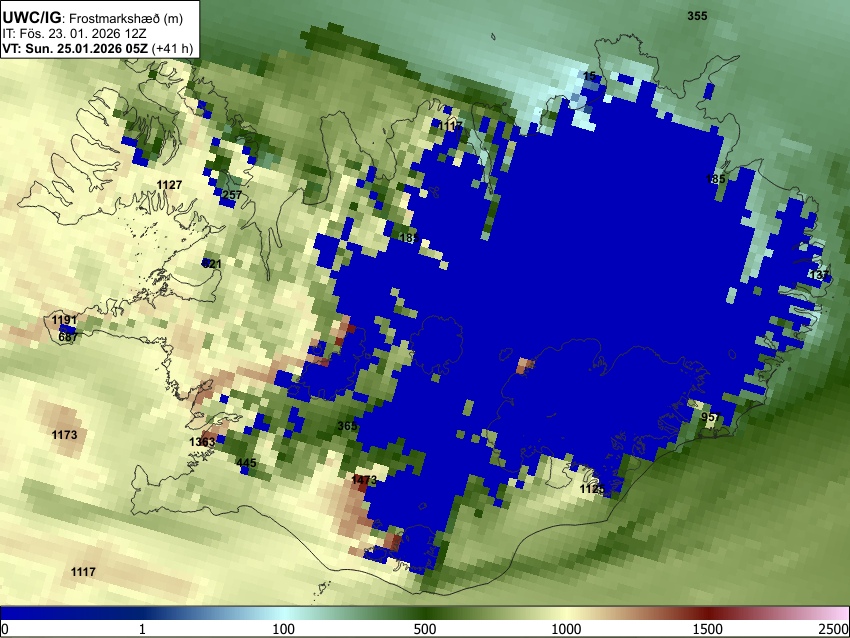Click the 687 value on the map

68,337
